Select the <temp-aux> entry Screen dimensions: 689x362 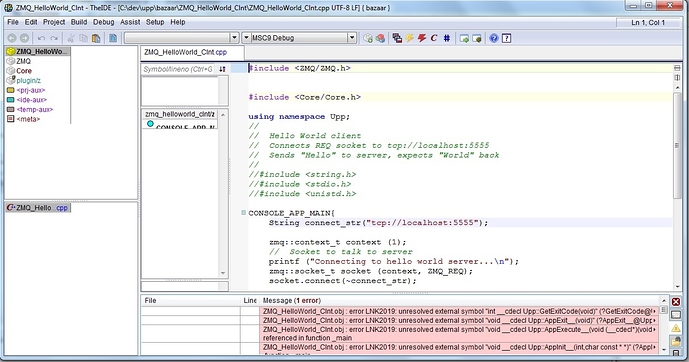pos(38,109)
